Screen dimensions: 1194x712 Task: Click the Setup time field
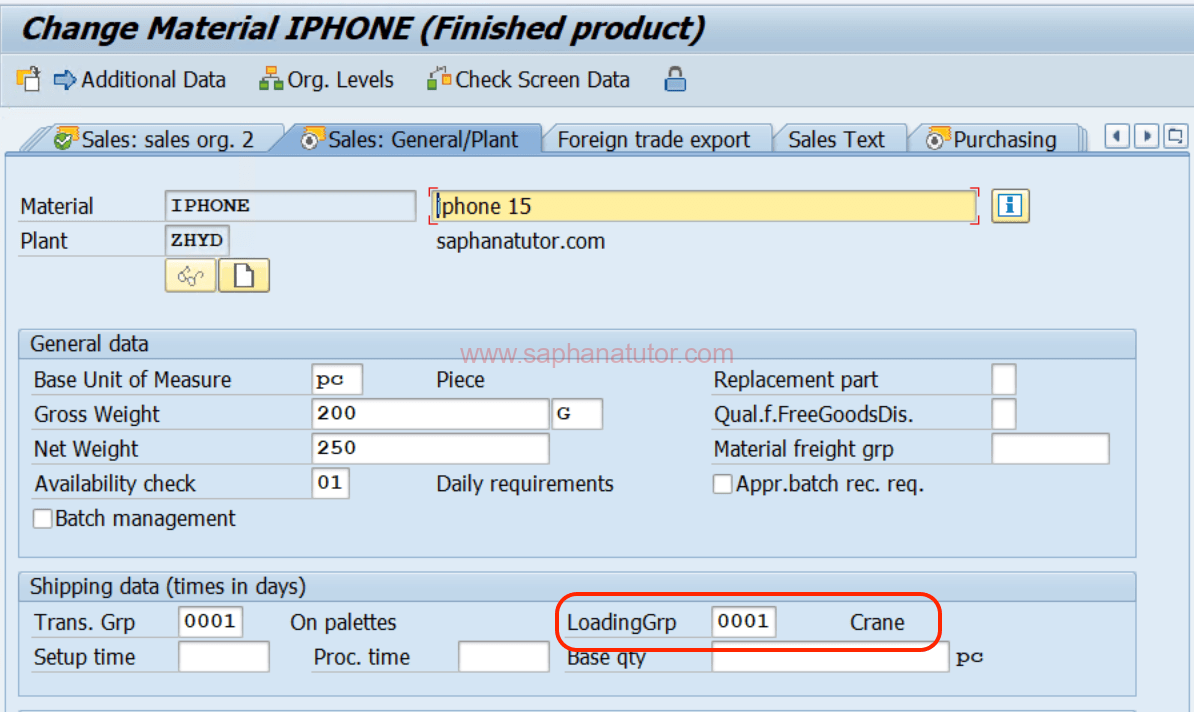224,656
